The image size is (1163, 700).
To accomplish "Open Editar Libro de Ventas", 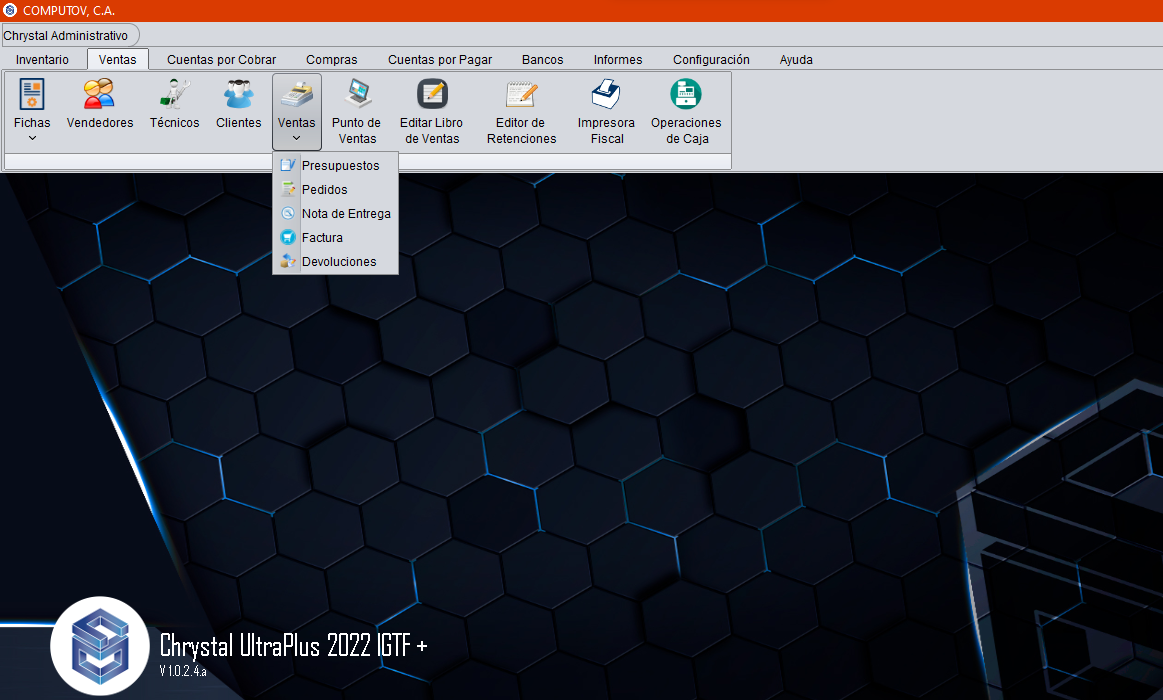I will [432, 111].
